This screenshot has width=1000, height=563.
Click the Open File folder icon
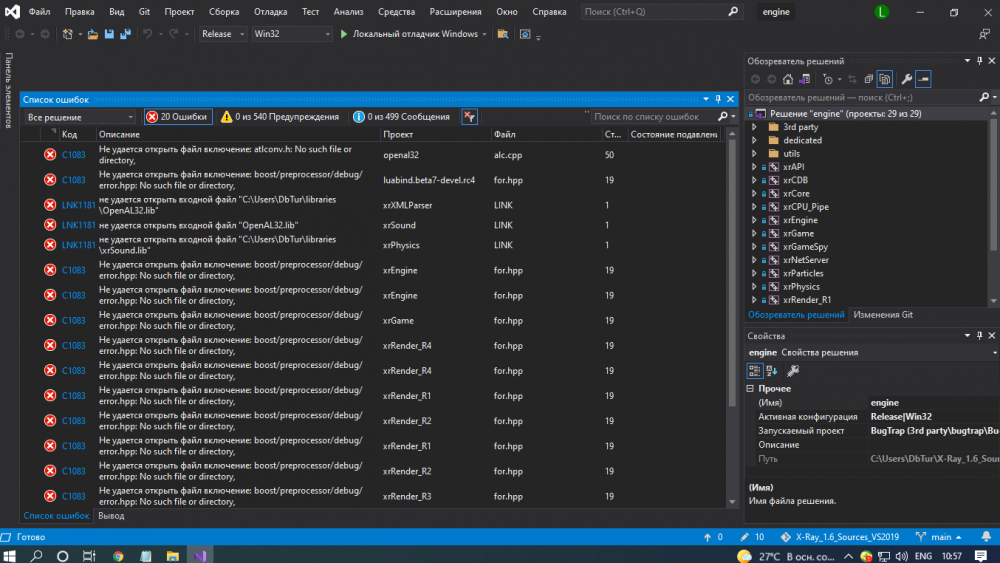point(93,34)
